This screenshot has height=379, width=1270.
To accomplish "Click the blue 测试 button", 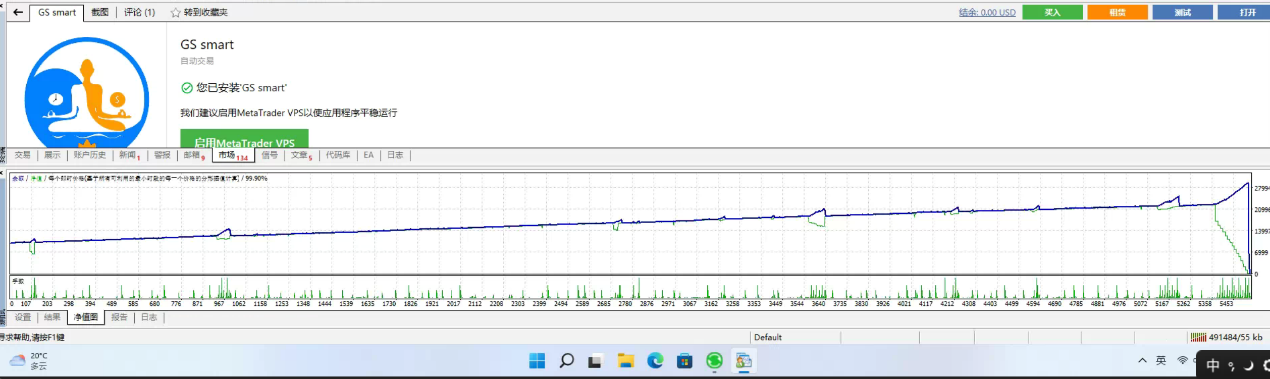I will (1182, 12).
